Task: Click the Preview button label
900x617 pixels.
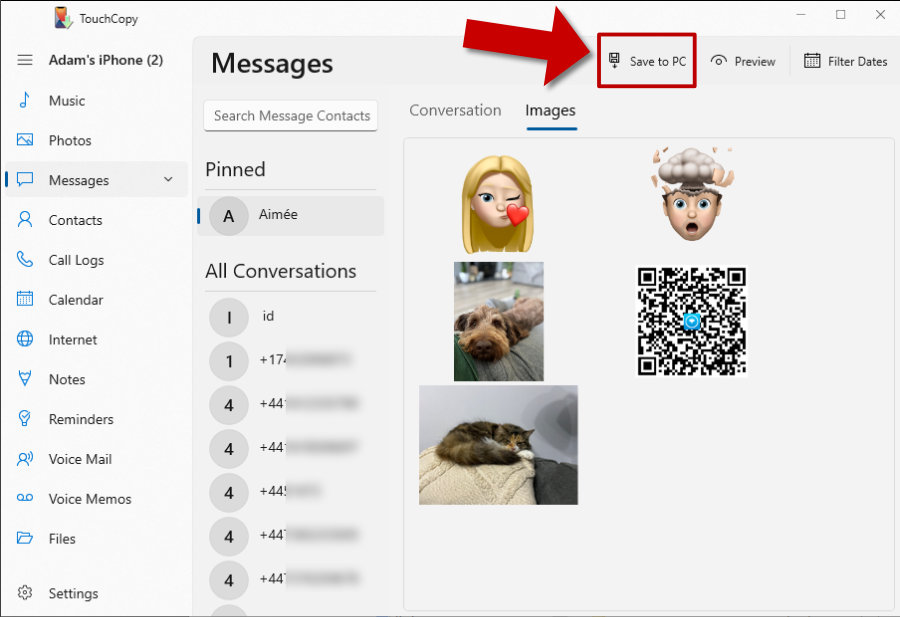Action: tap(755, 61)
